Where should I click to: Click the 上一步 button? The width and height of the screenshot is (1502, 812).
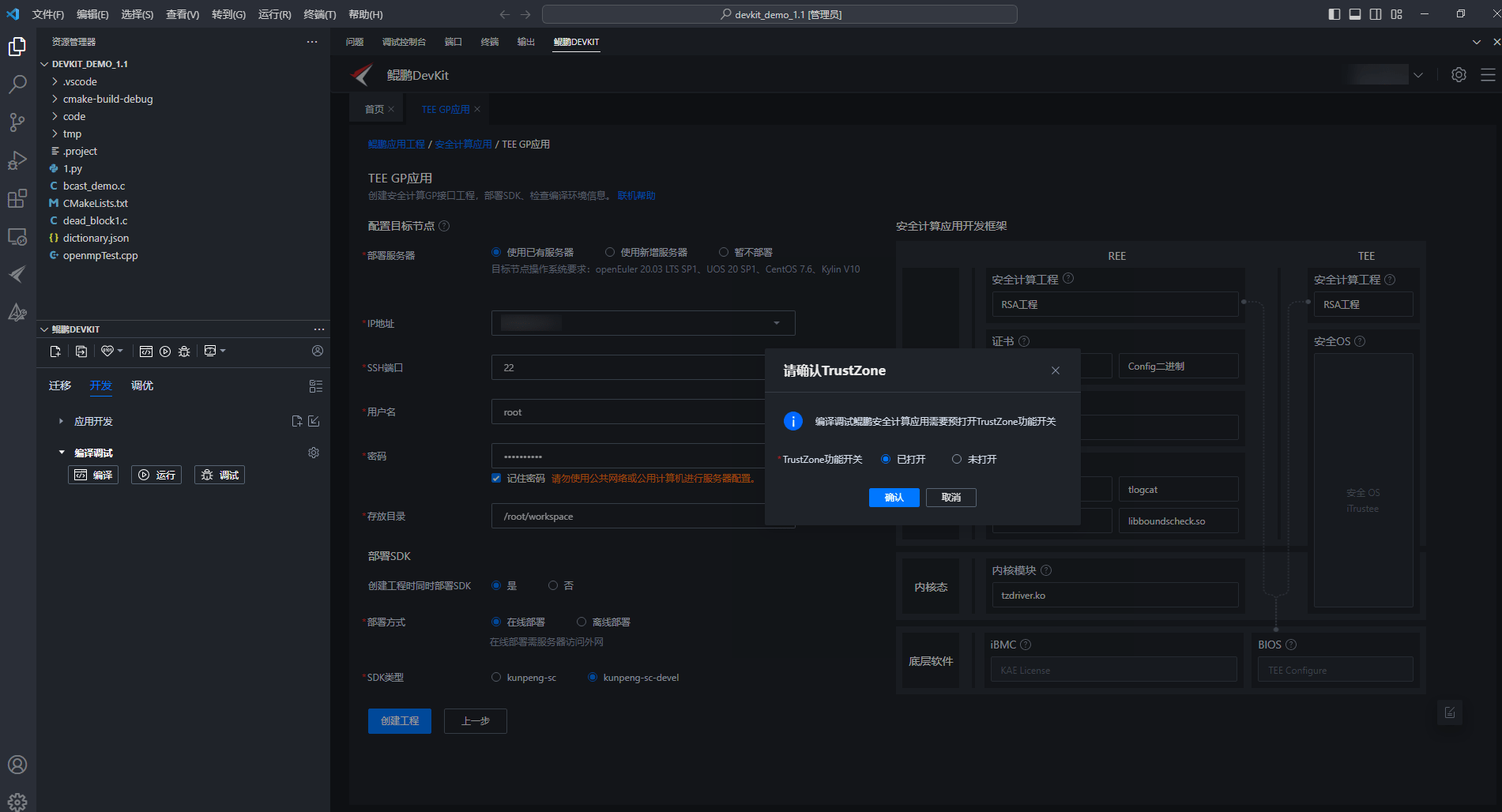click(x=476, y=721)
